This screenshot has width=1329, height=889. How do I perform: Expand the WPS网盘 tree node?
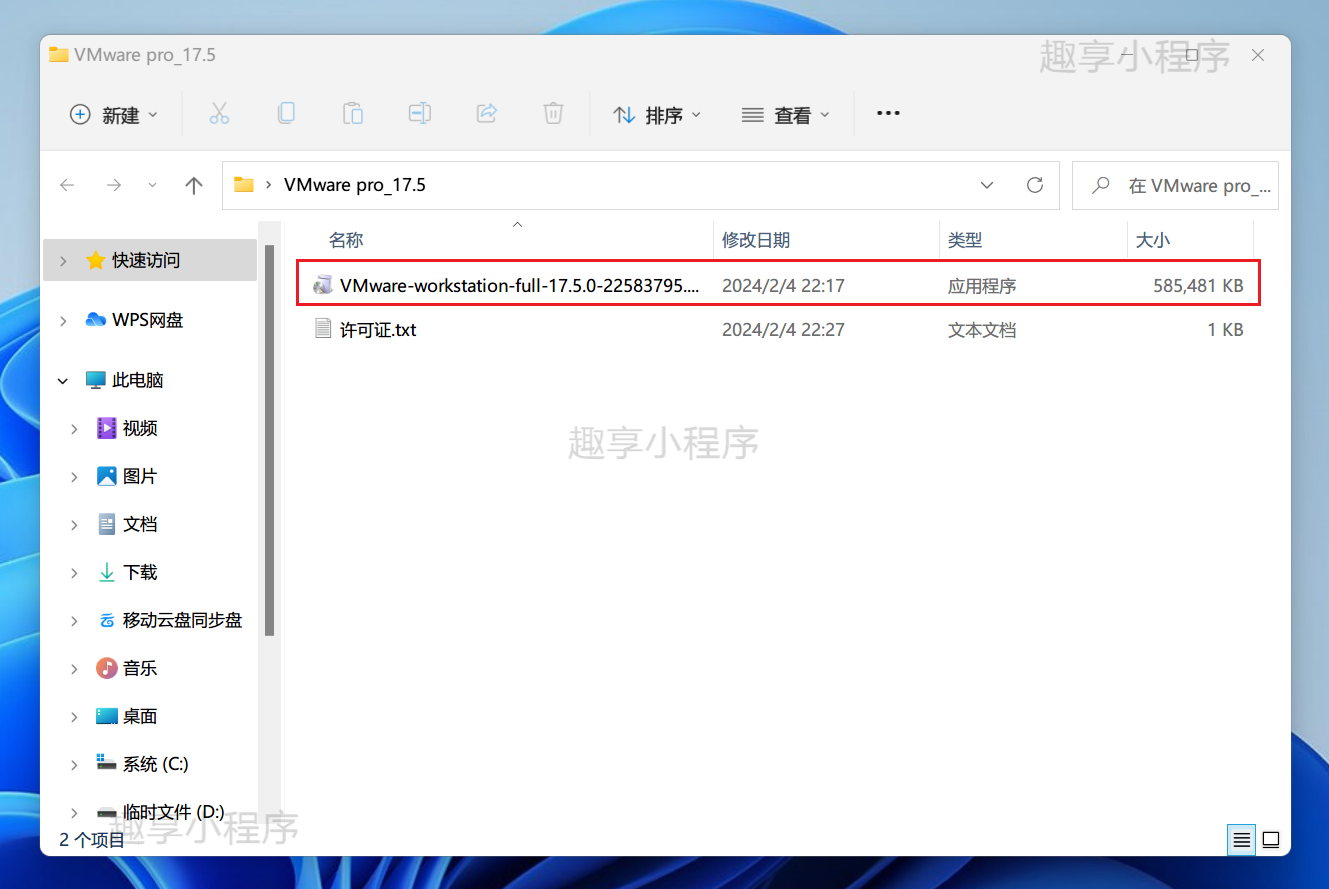pyautogui.click(x=63, y=320)
